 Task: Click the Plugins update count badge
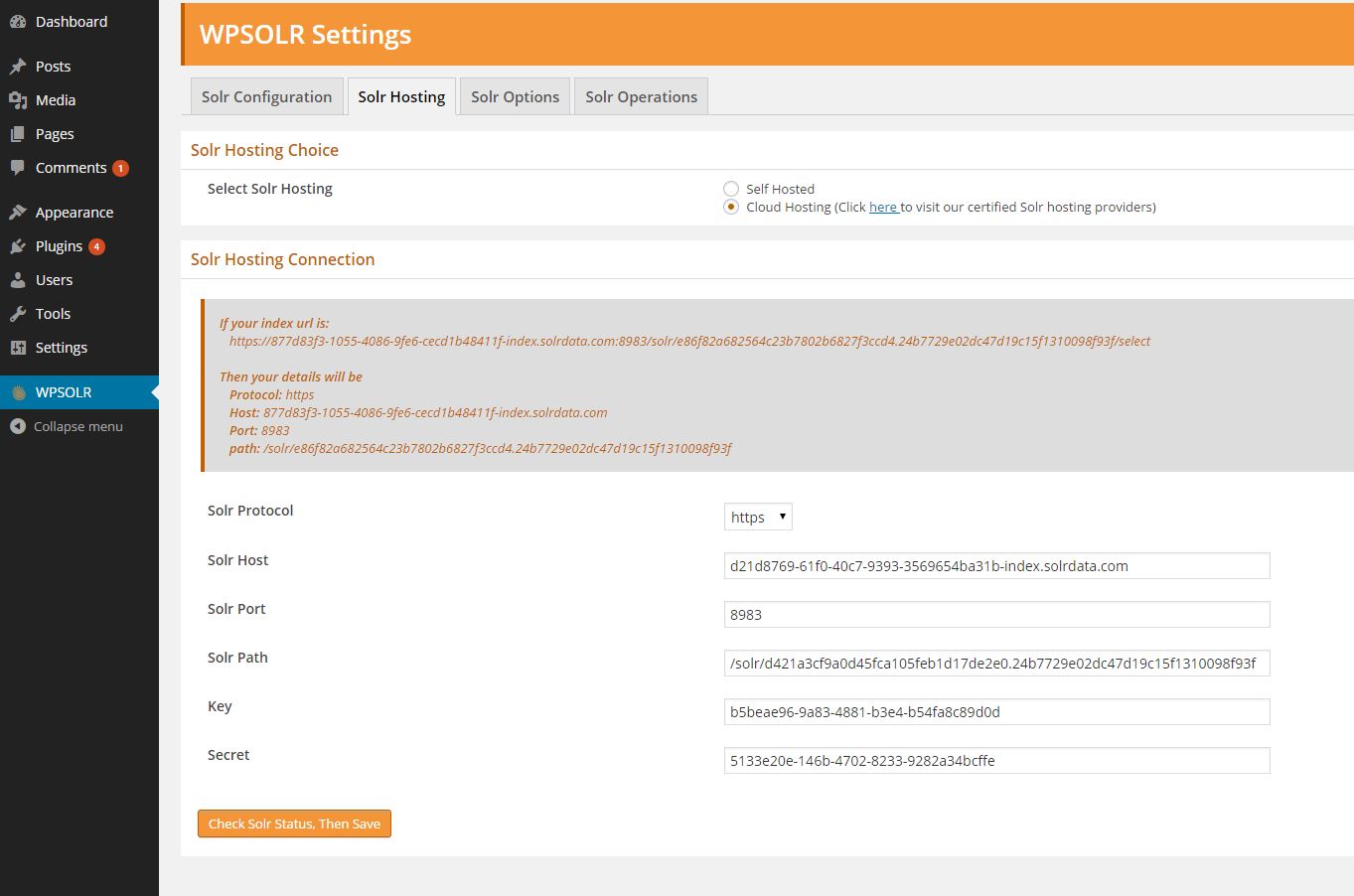(96, 246)
